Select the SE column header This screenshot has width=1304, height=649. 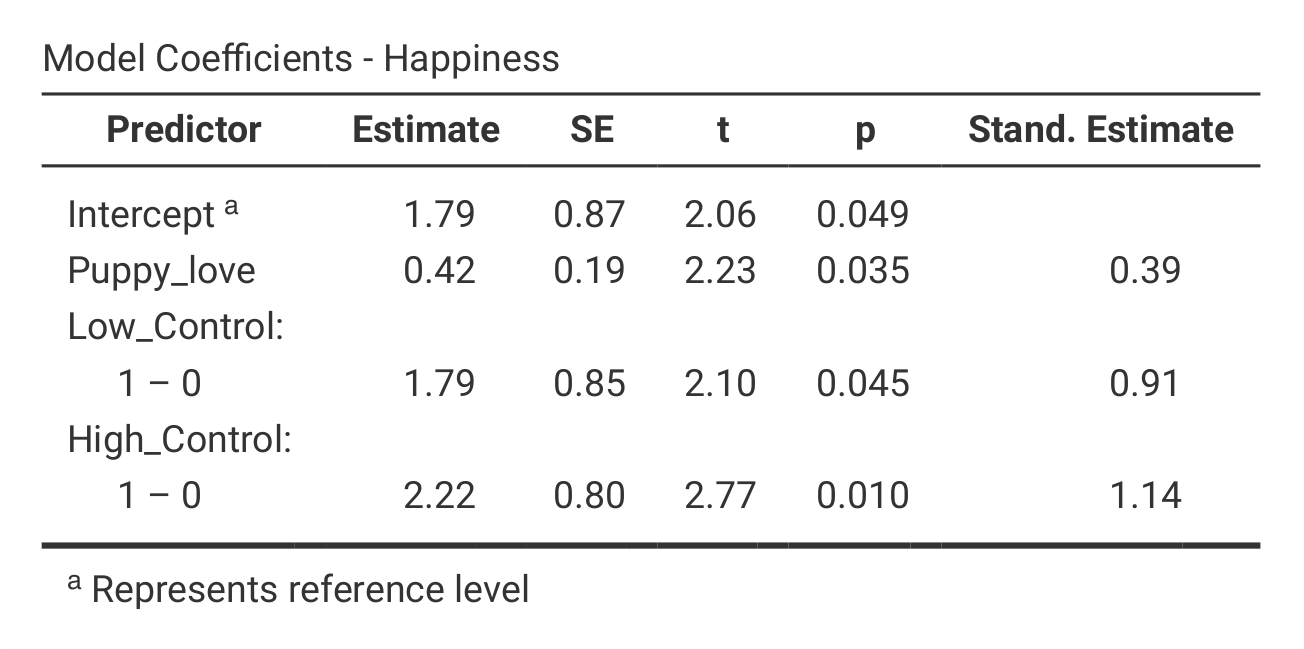[590, 130]
